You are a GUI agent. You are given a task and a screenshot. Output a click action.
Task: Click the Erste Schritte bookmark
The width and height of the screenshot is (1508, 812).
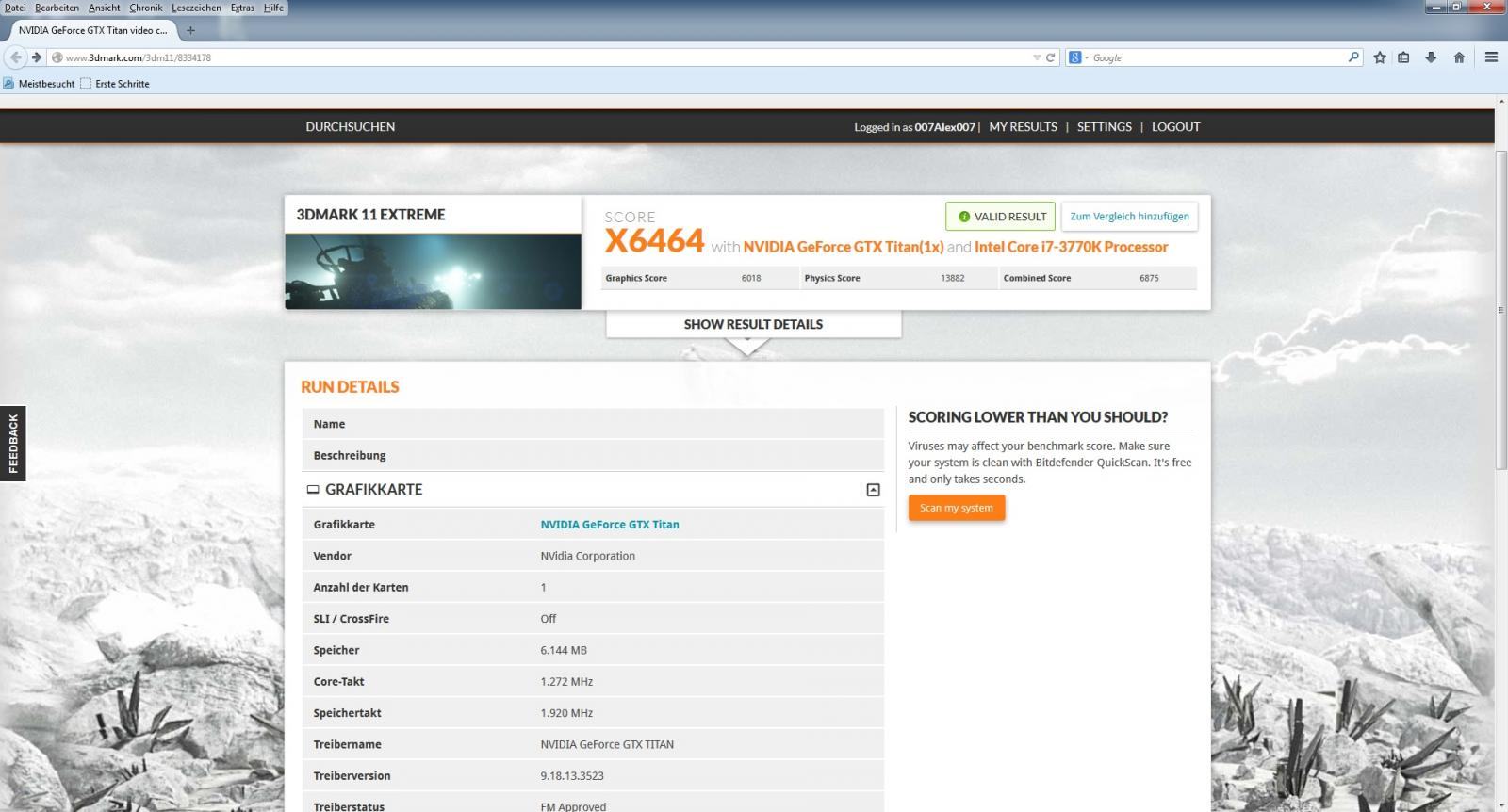(x=115, y=84)
